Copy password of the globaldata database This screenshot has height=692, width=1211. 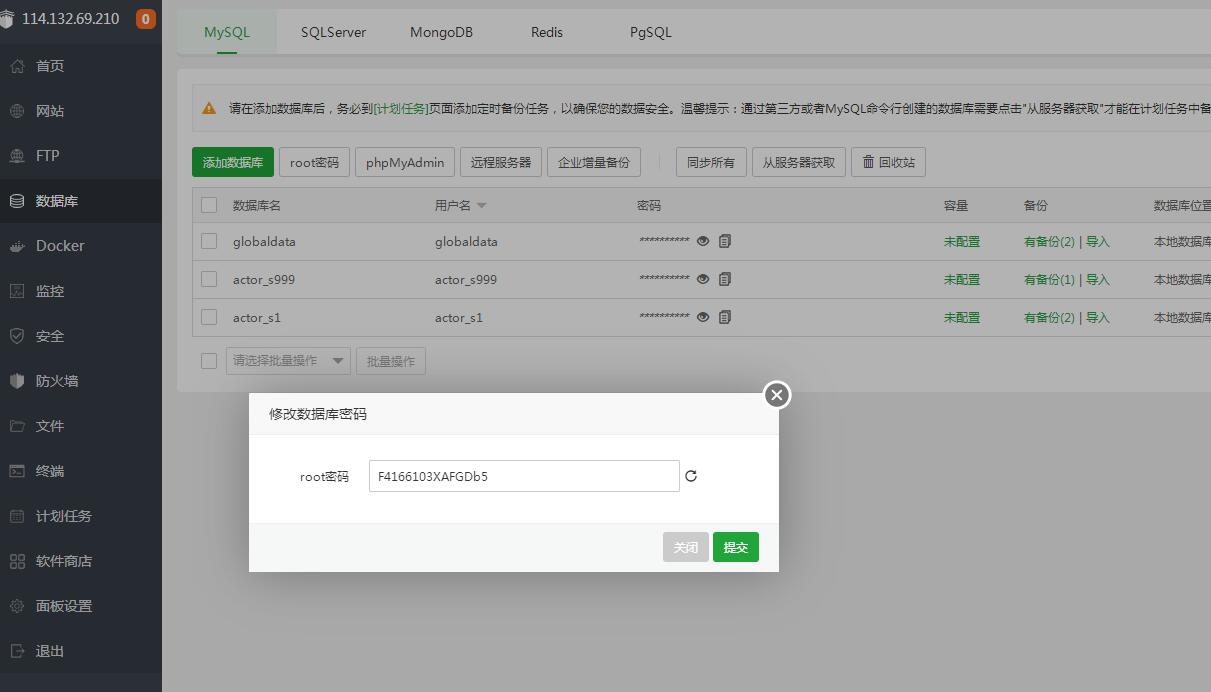tap(725, 241)
